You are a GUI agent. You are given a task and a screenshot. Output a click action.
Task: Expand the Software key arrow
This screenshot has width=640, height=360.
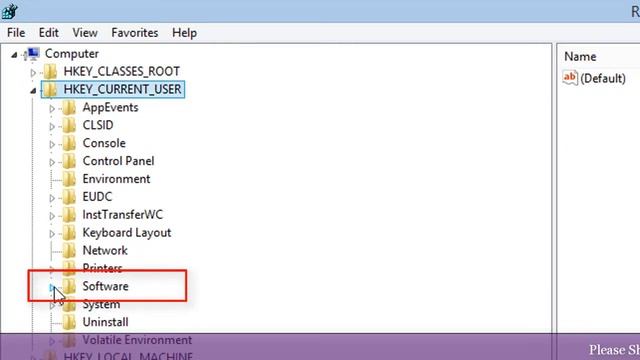[52, 288]
